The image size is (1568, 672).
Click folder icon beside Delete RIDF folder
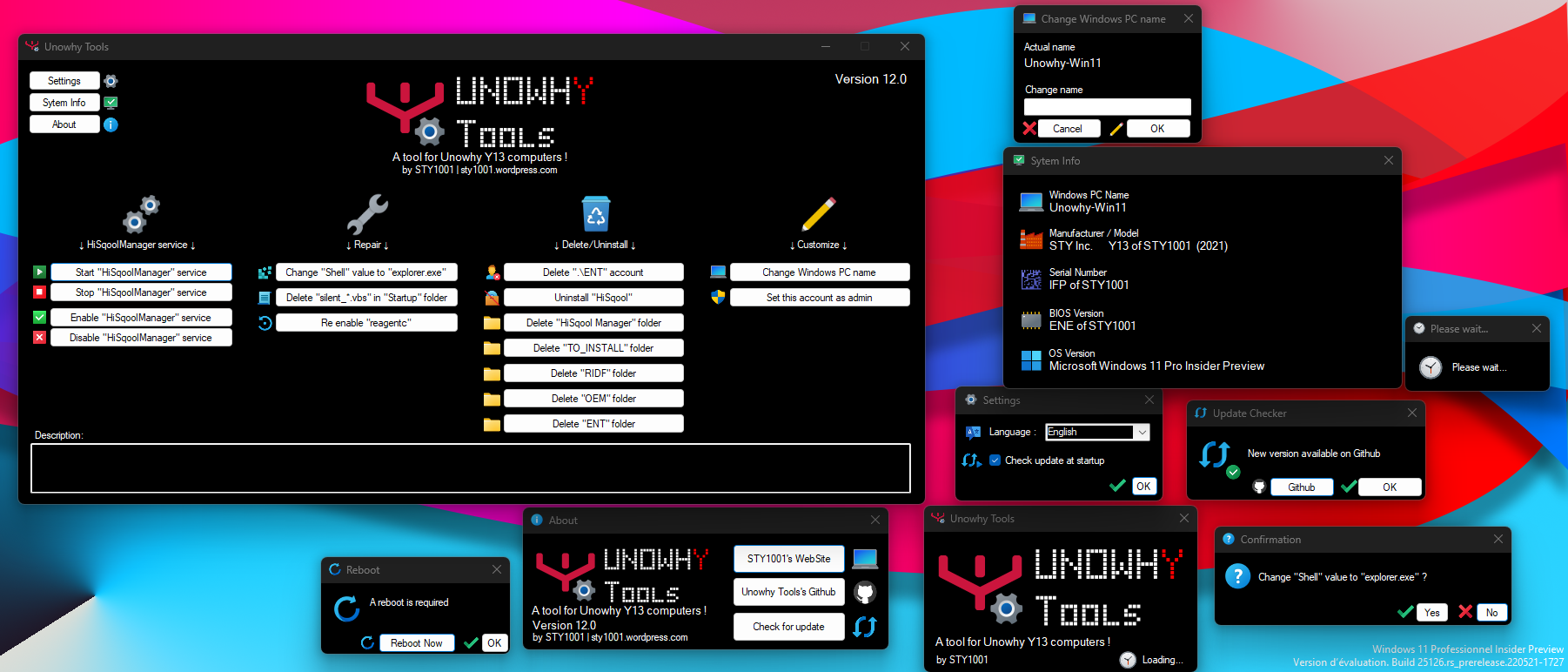pyautogui.click(x=492, y=373)
